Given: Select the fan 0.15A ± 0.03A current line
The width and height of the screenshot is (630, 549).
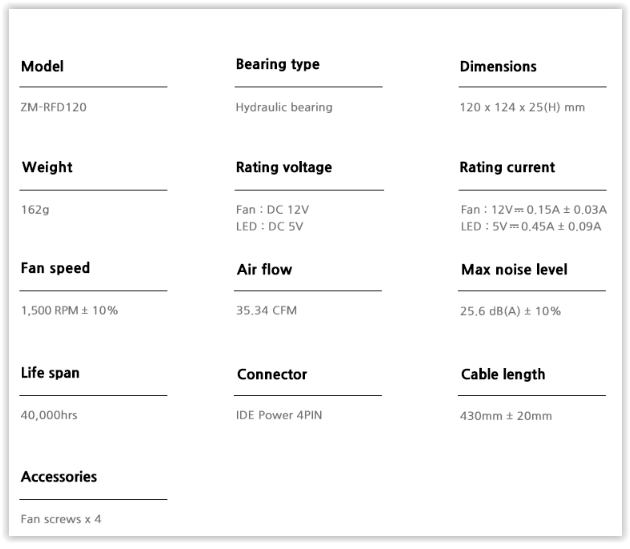Looking at the screenshot, I should 533,210.
